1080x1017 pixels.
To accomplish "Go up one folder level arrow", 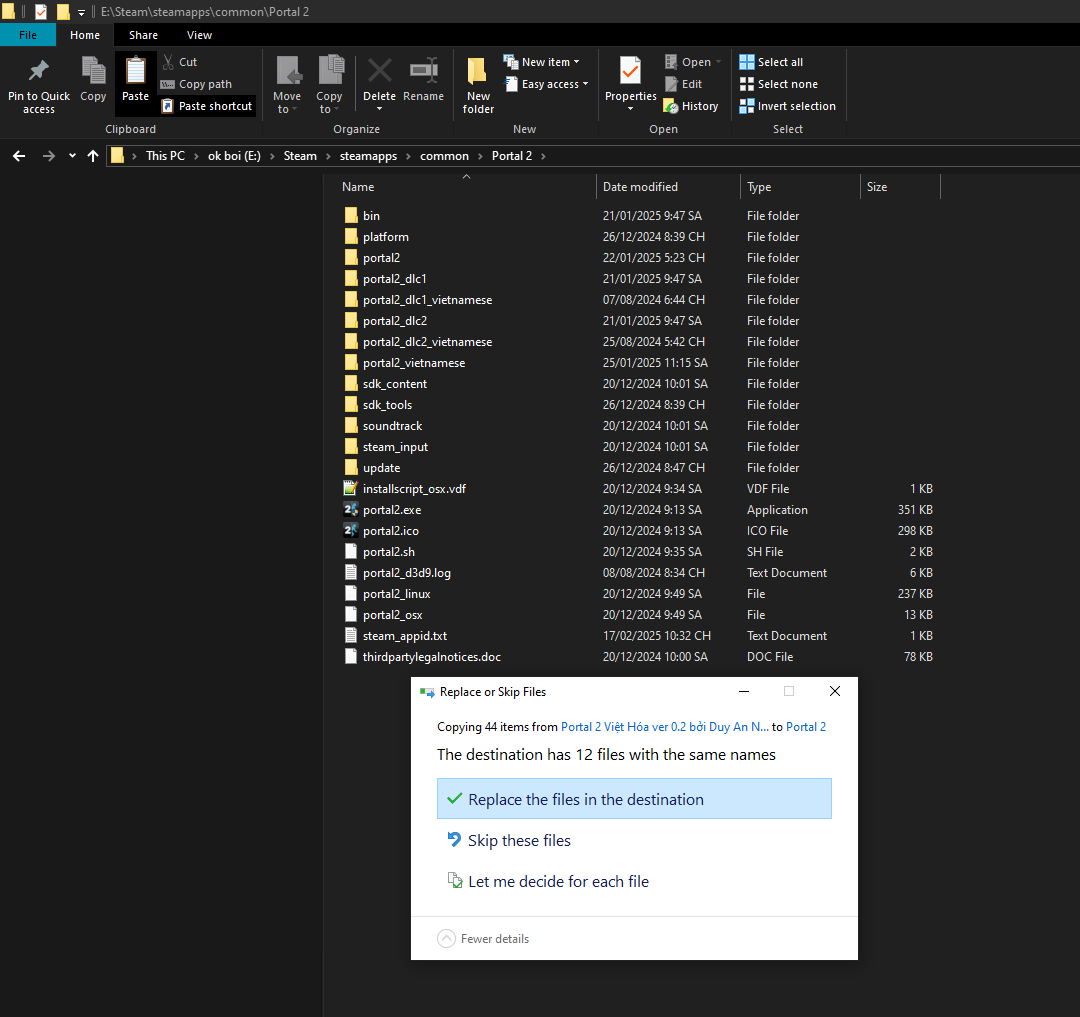I will coord(93,156).
